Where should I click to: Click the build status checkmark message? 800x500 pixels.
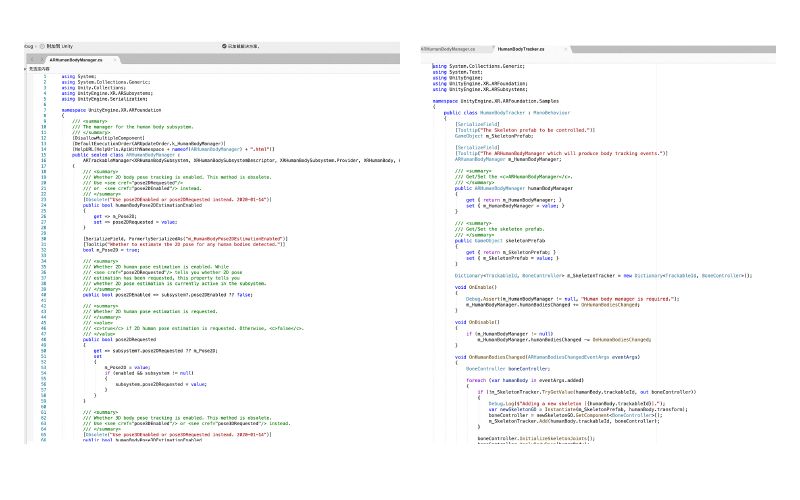(x=240, y=46)
